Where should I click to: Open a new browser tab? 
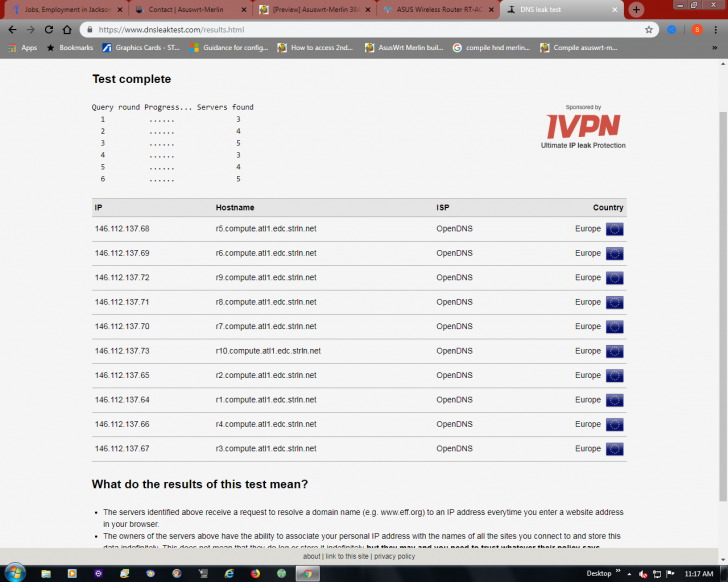[636, 9]
